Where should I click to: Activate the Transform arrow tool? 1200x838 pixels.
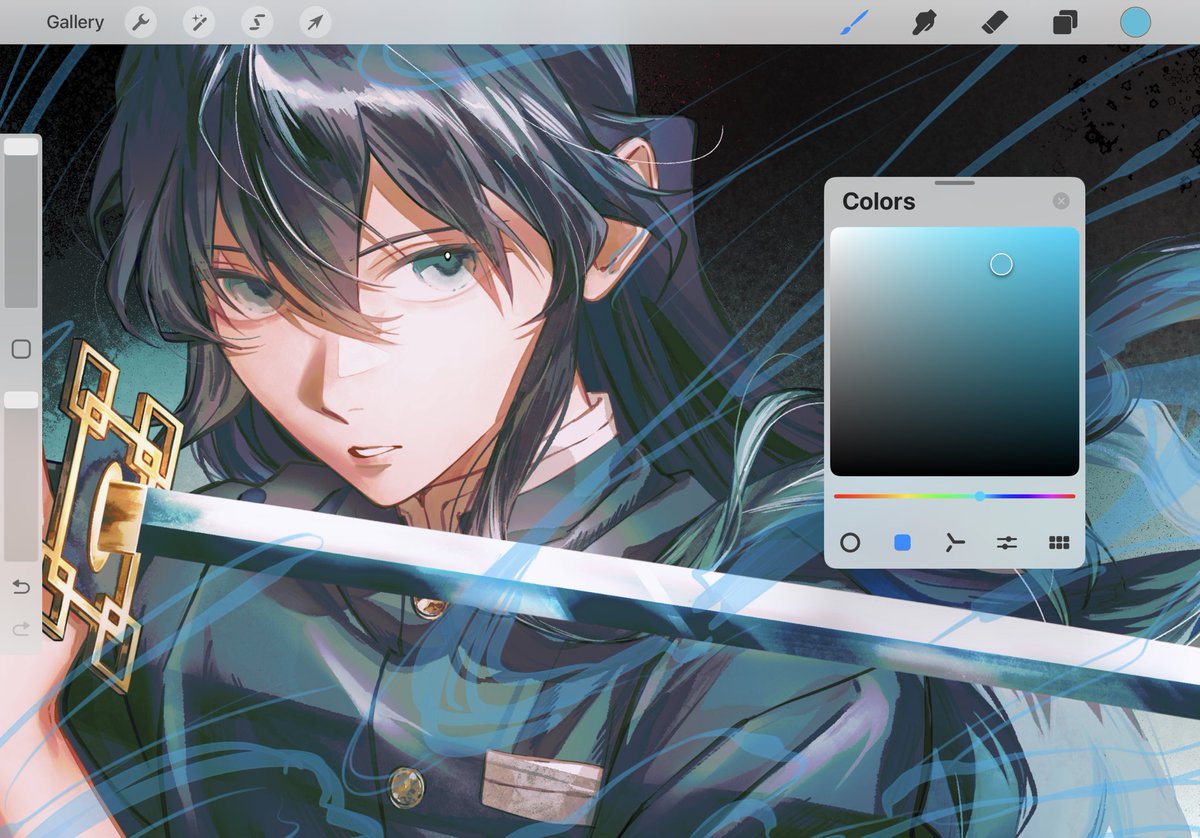pyautogui.click(x=315, y=22)
